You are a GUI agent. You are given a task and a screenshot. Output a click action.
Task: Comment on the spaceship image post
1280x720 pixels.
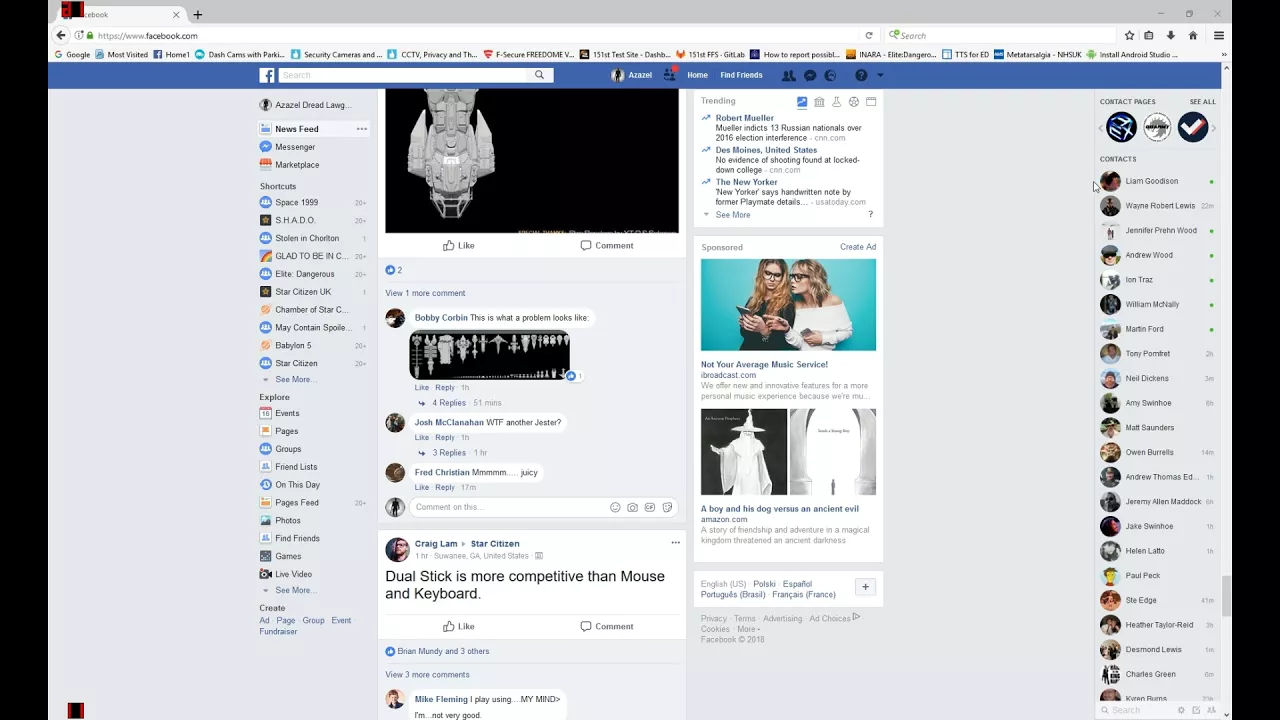click(x=607, y=245)
